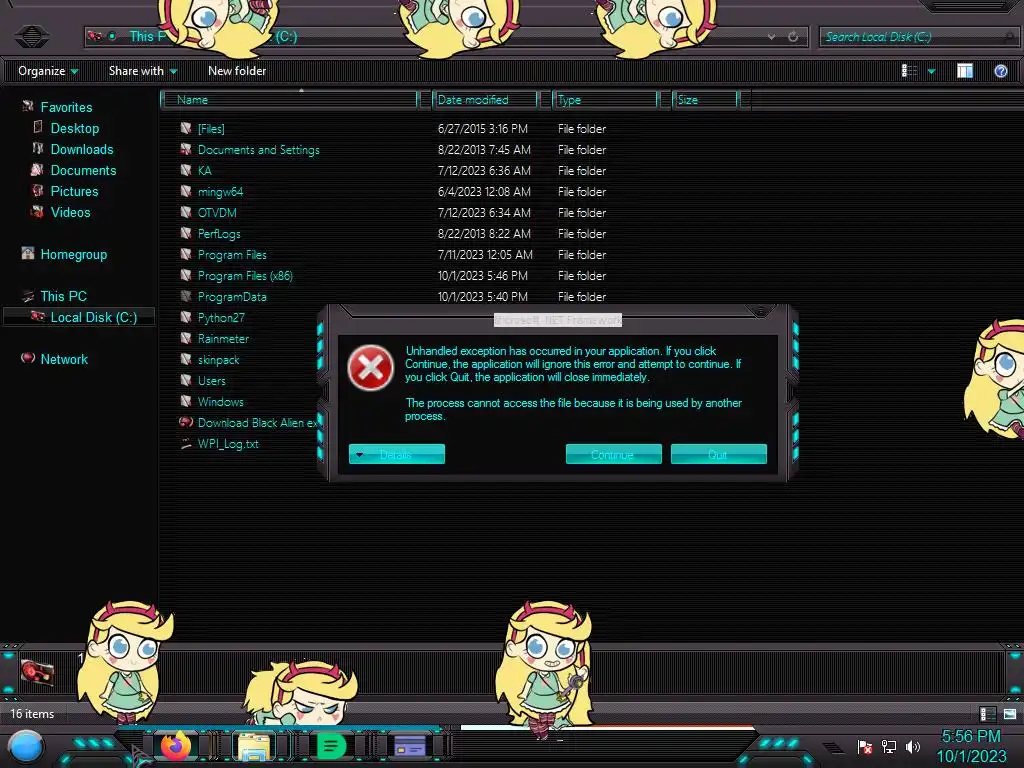Select Local Disk (C:) in sidebar
Viewport: 1024px width, 768px height.
(80, 317)
